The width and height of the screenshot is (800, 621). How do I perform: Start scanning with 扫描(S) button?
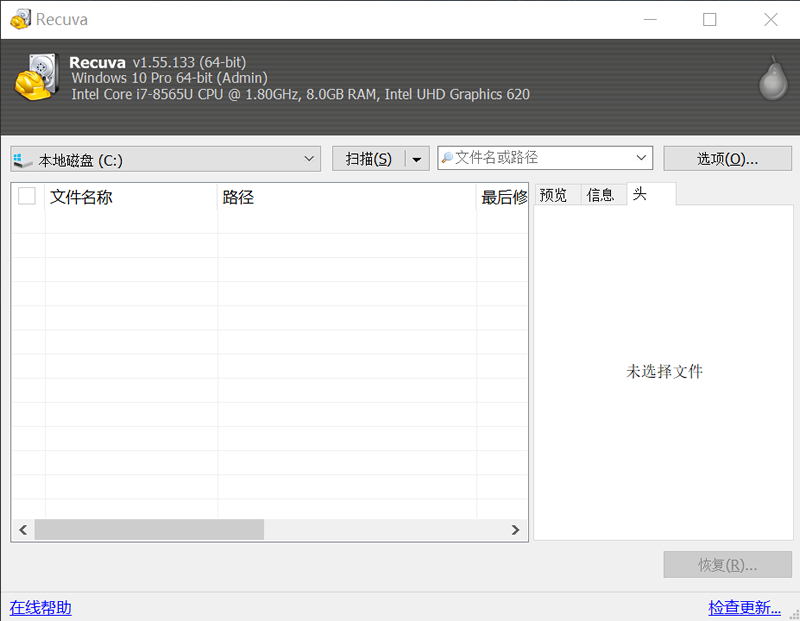(369, 159)
